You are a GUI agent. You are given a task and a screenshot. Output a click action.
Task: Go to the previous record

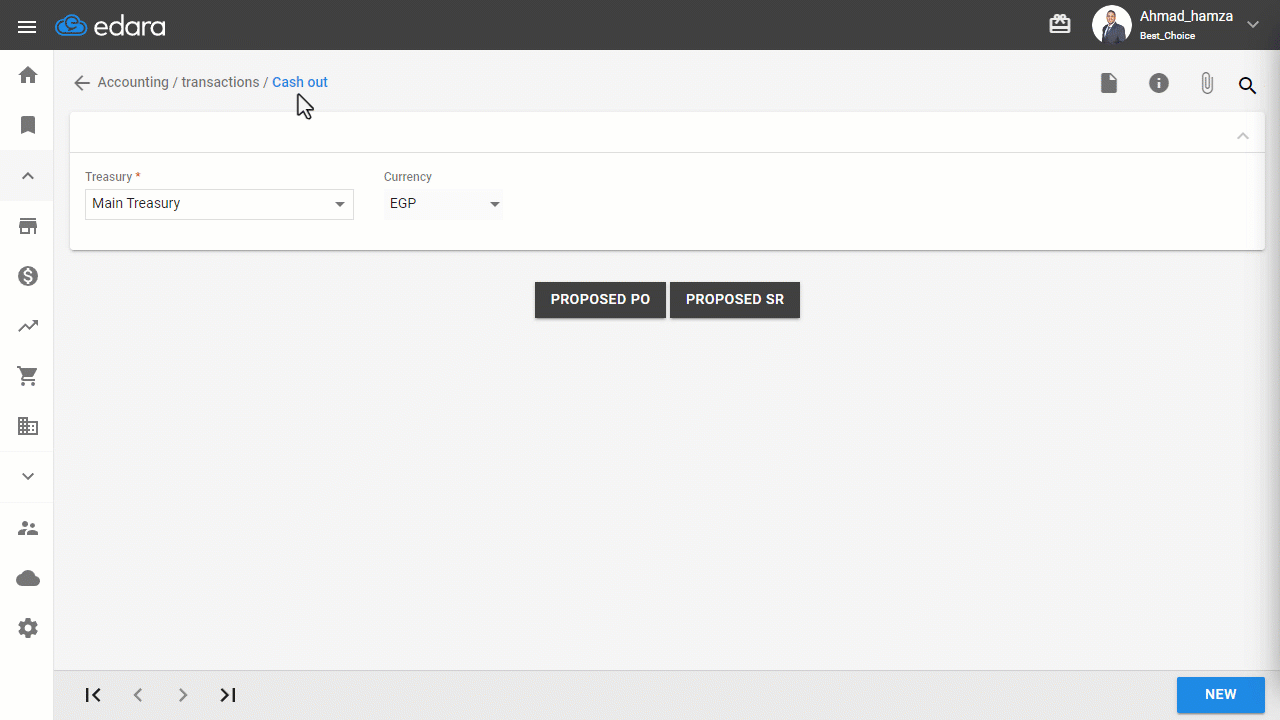click(x=138, y=695)
